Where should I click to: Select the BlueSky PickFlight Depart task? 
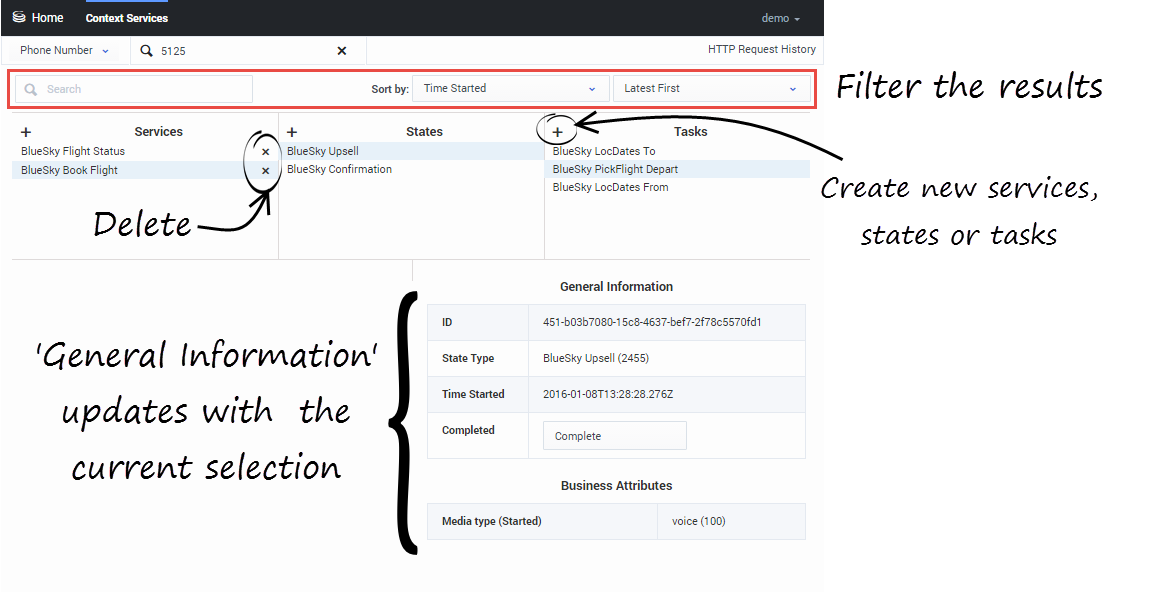click(615, 170)
